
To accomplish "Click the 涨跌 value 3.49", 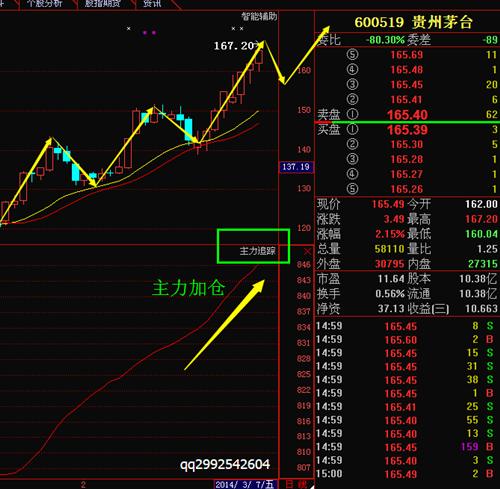I will (394, 219).
